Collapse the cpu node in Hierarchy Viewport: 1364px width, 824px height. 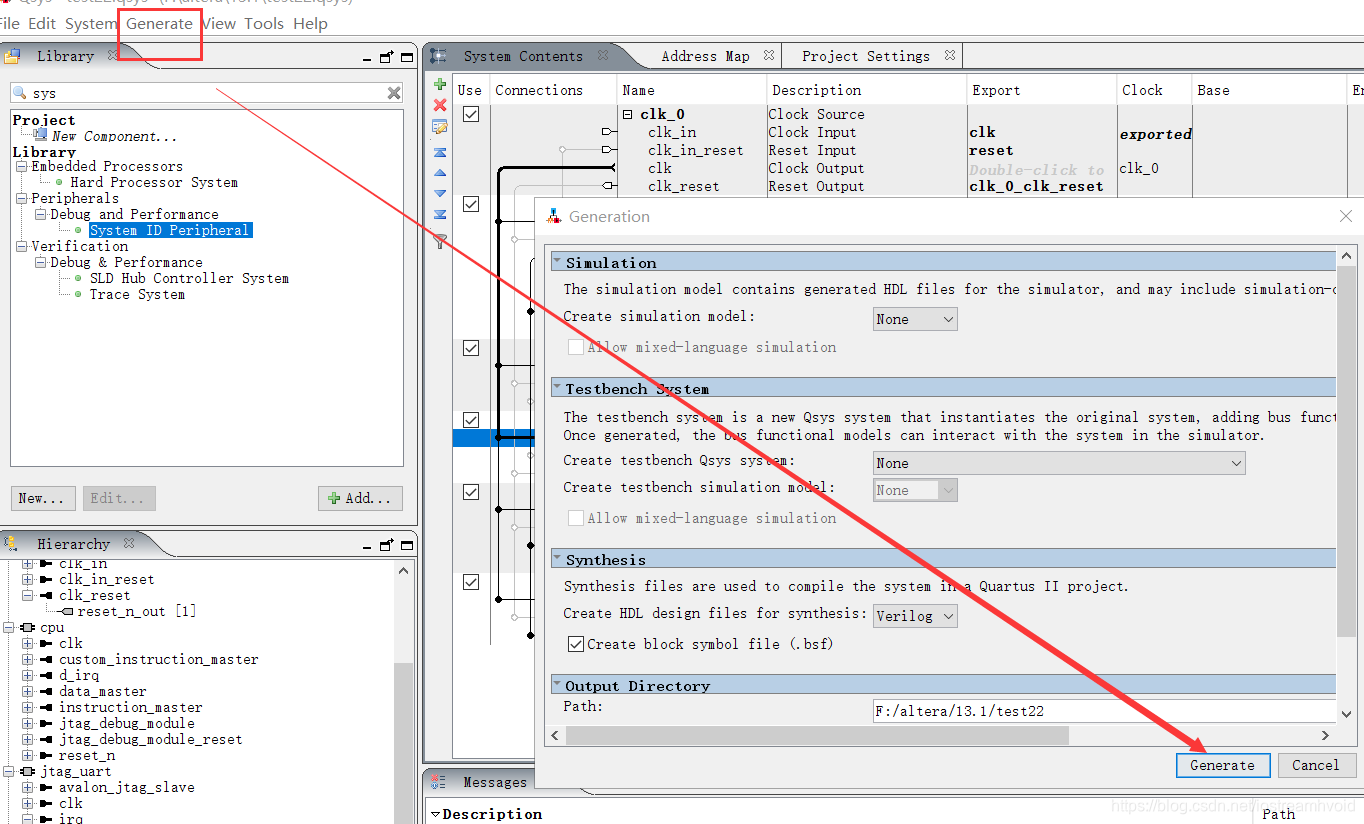[x=8, y=628]
